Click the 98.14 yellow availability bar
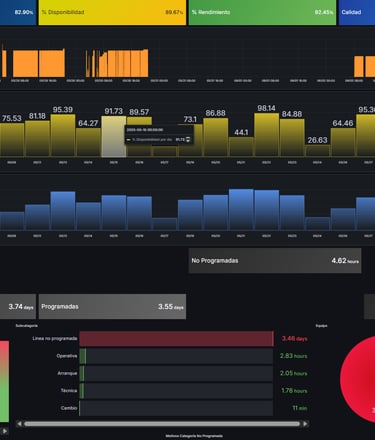Image resolution: width=375 pixels, height=440 pixels. click(x=266, y=135)
